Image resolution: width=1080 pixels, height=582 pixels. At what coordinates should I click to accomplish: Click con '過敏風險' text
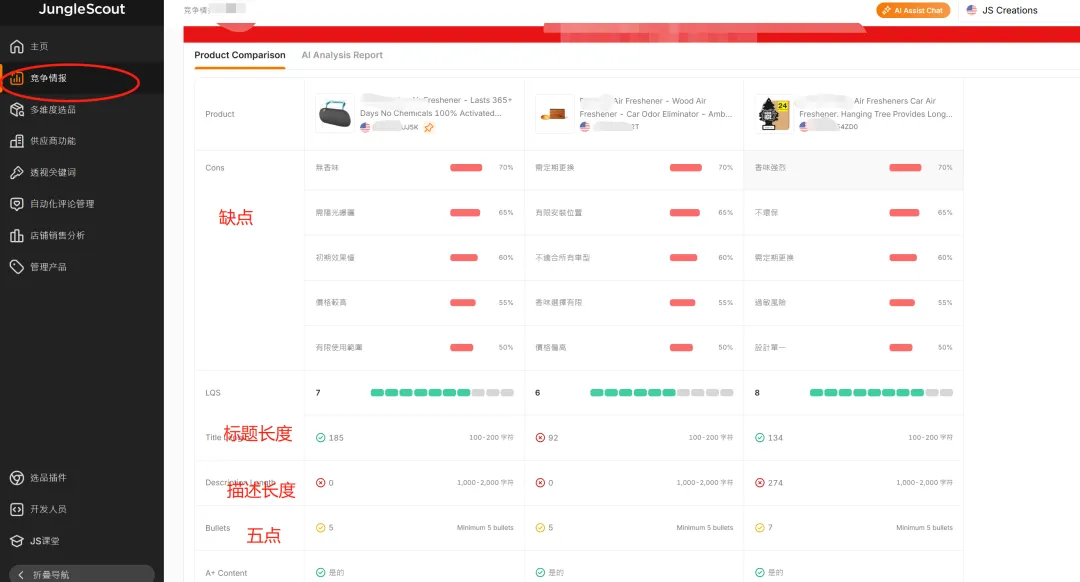click(x=770, y=303)
